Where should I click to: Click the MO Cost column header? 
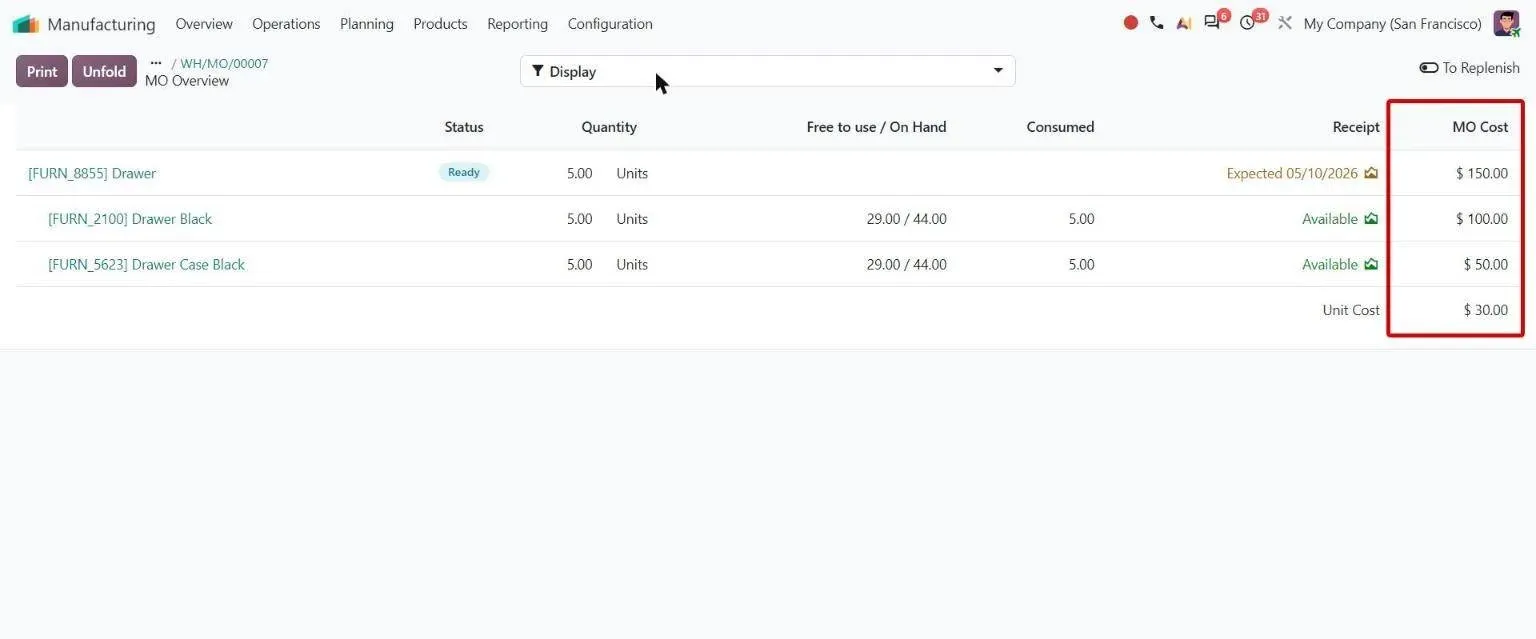point(1480,127)
